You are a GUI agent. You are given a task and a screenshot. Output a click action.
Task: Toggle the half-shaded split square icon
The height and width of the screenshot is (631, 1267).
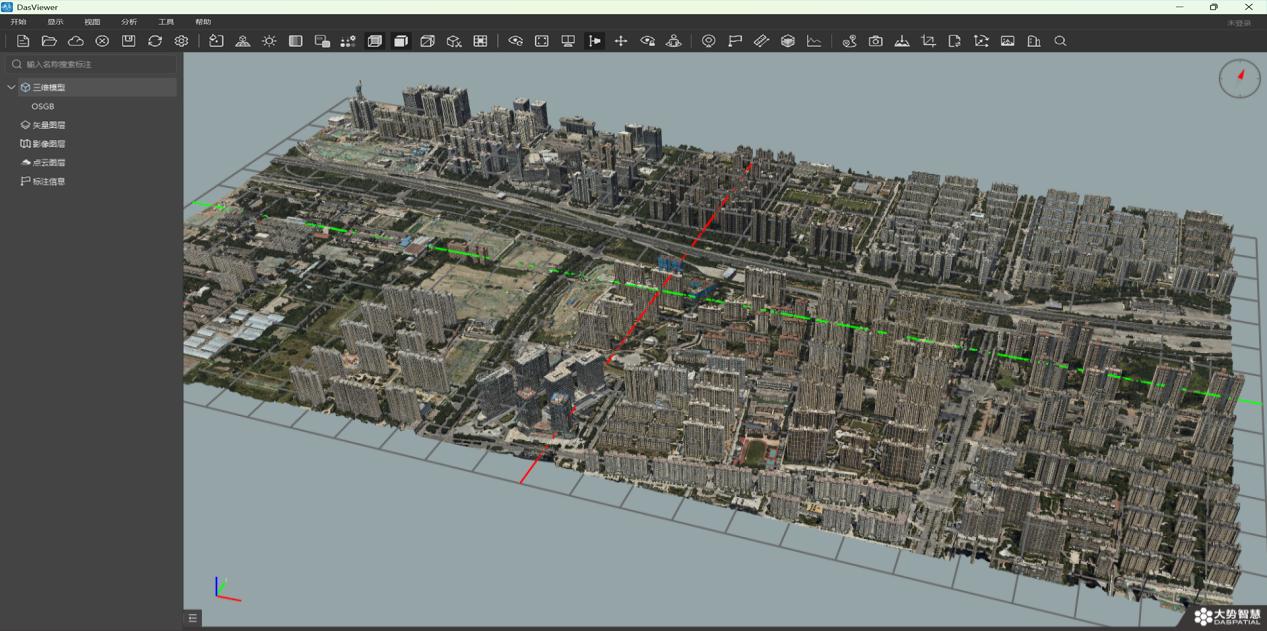coord(295,41)
